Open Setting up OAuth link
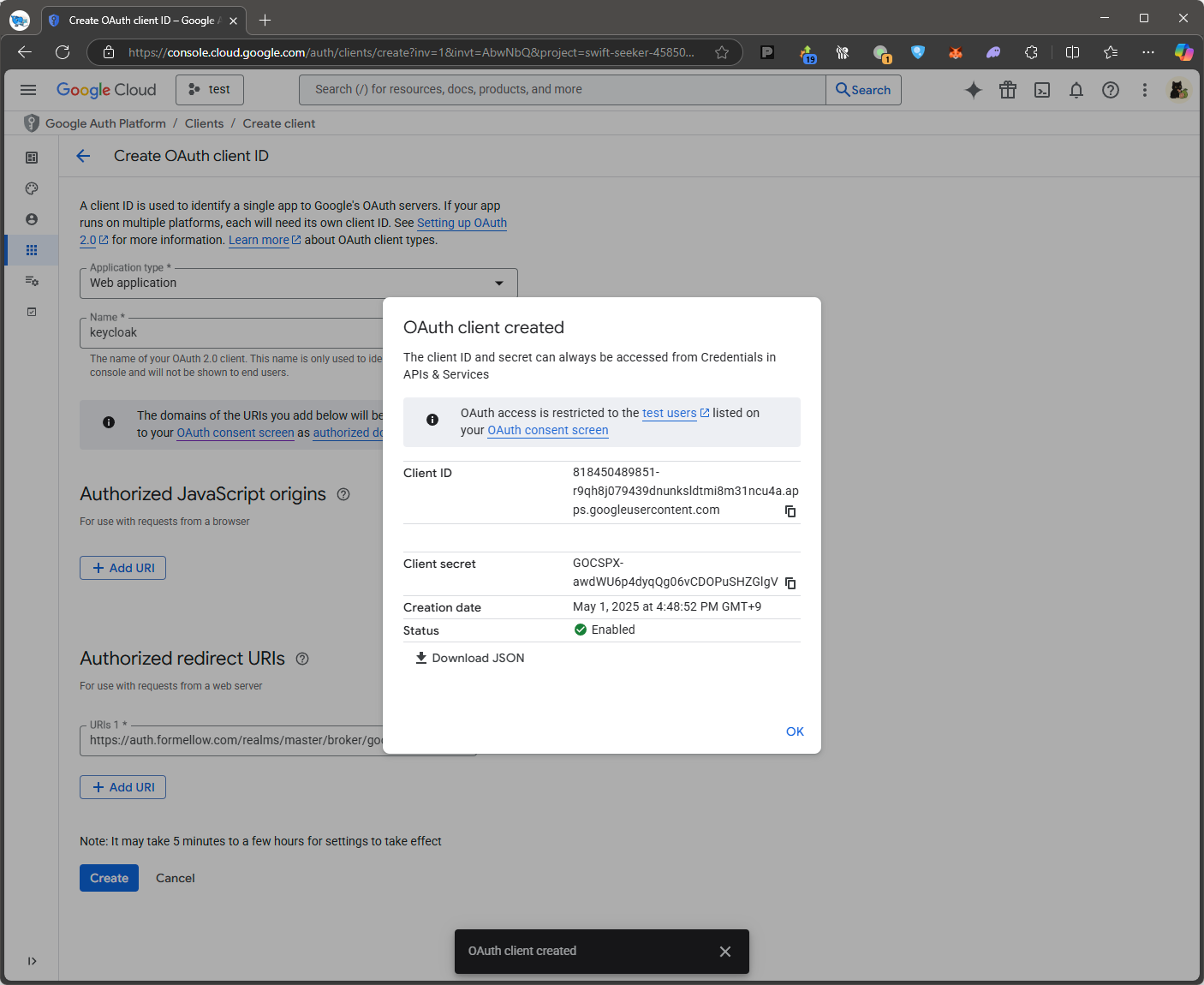The width and height of the screenshot is (1204, 985). pyautogui.click(x=462, y=223)
